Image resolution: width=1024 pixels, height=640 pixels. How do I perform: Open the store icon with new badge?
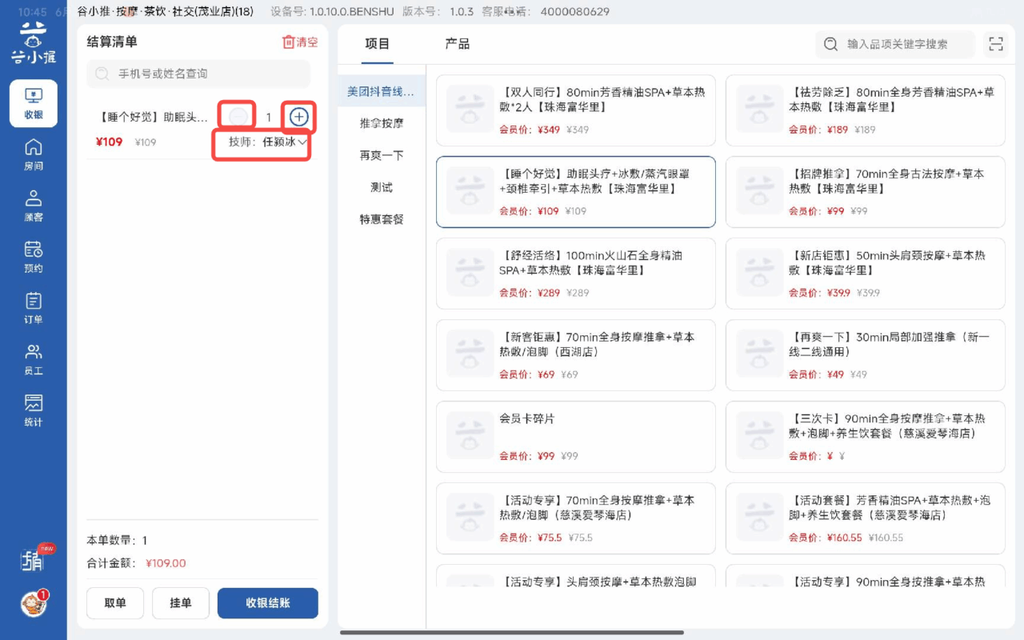click(34, 558)
